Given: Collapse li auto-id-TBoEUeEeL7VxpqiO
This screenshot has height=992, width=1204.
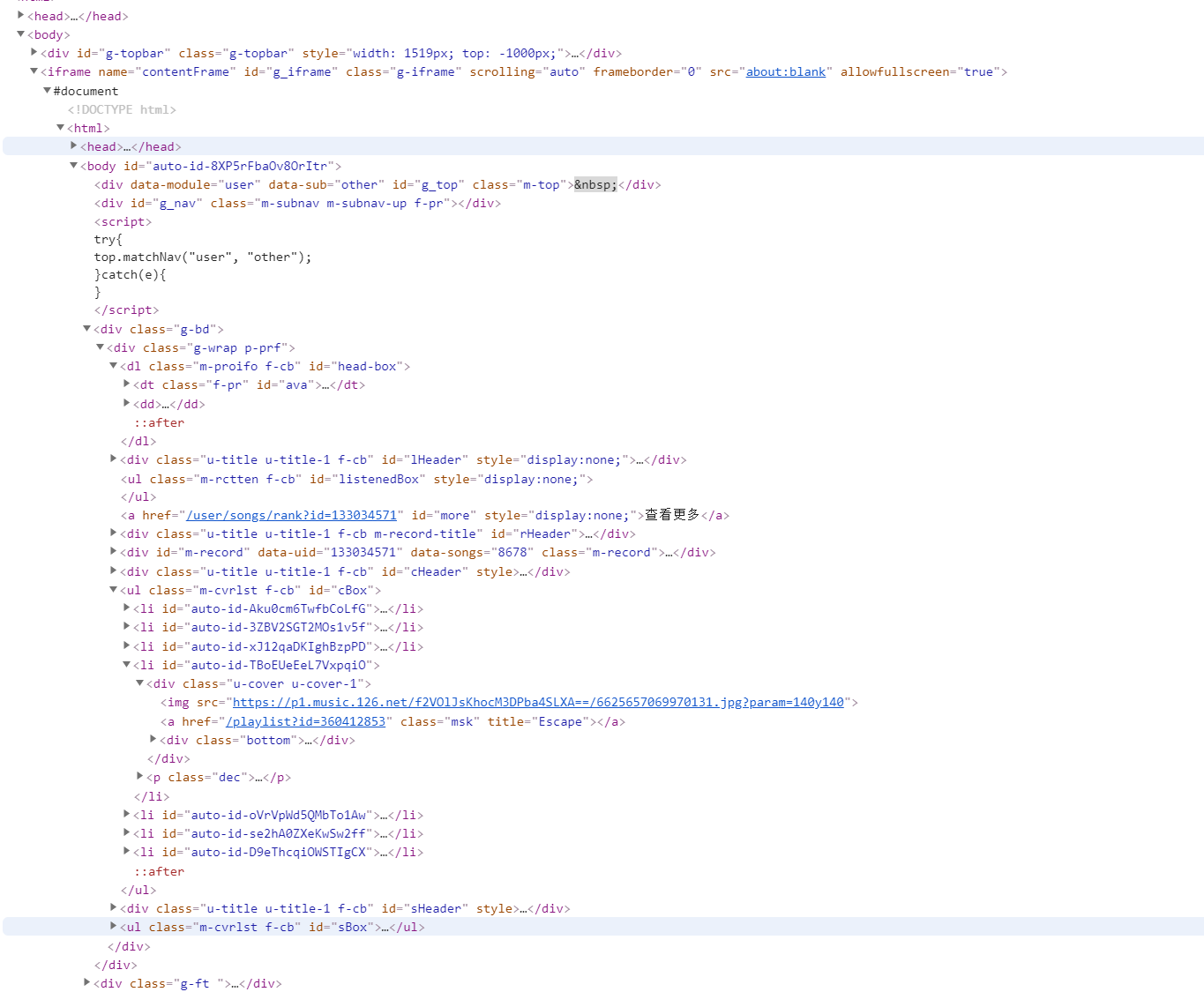Looking at the screenshot, I should click(127, 664).
